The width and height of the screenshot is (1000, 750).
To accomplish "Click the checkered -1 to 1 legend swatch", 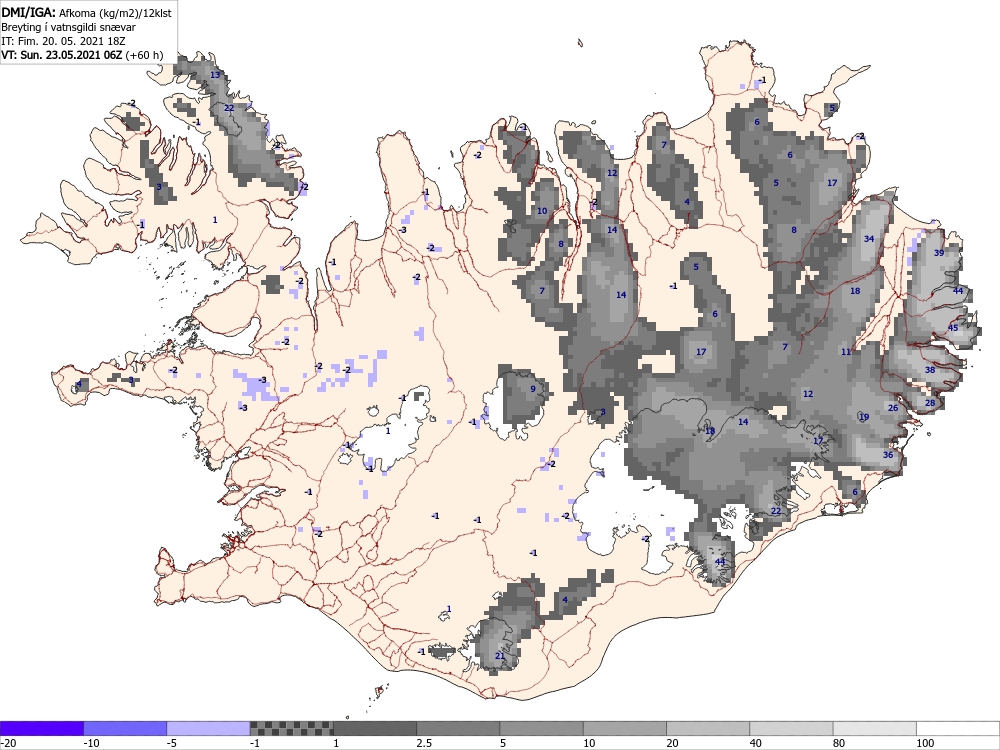I will 291,728.
